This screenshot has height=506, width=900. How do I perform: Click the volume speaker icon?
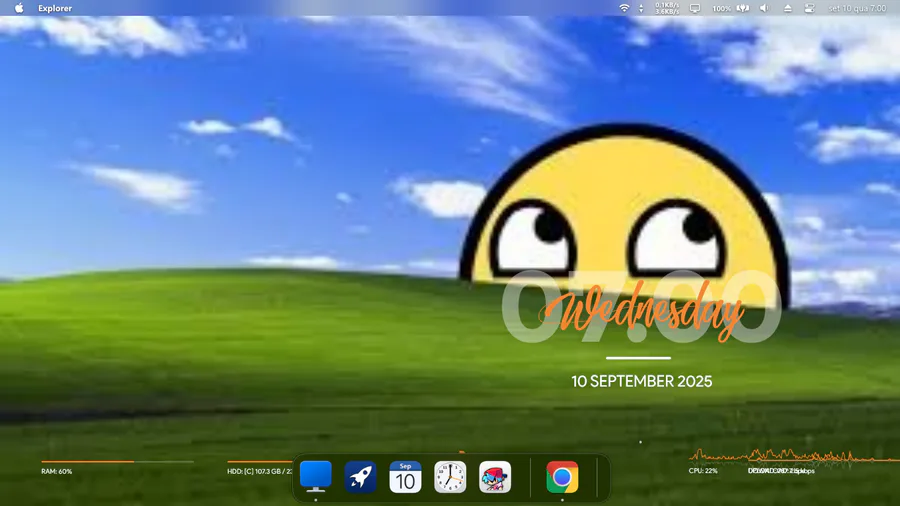[764, 8]
